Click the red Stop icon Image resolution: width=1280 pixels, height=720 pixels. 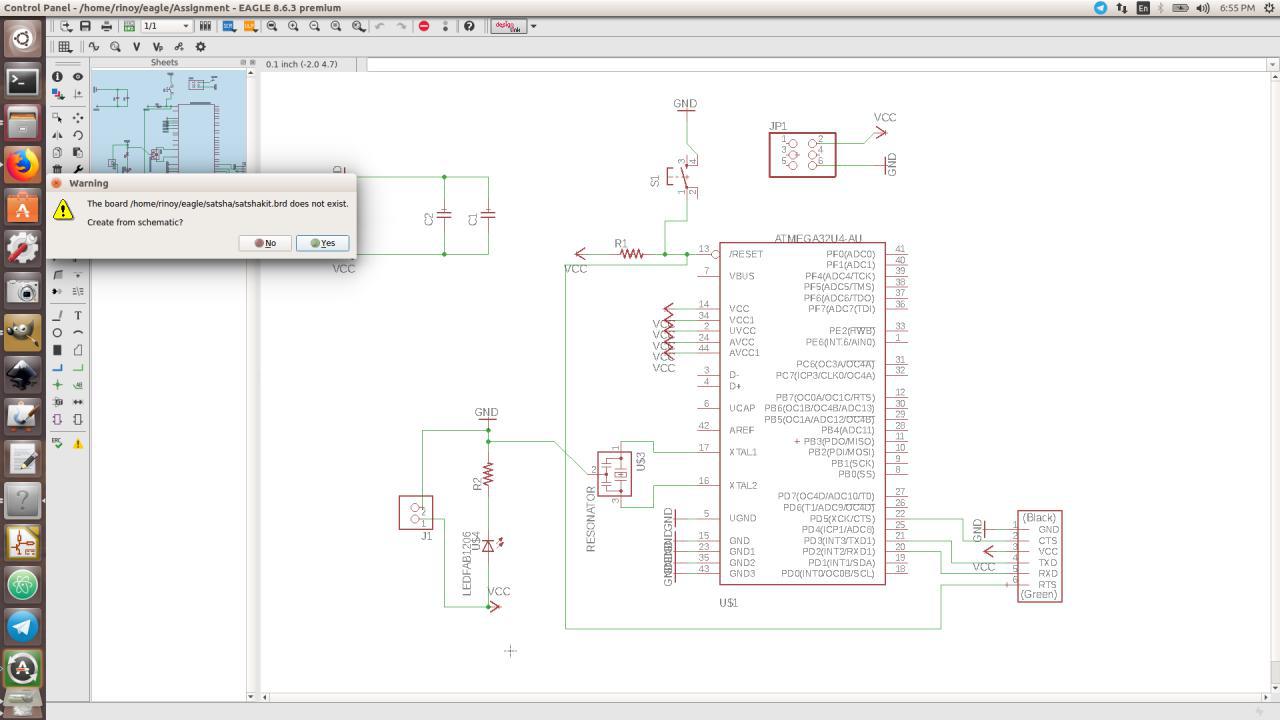pyautogui.click(x=424, y=26)
